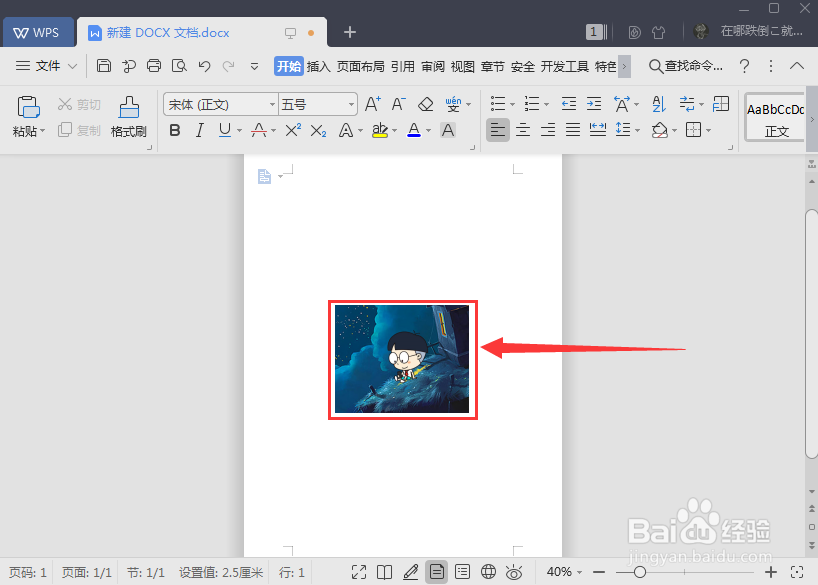The height and width of the screenshot is (585, 818).
Task: Apply subscript X₂ formatting
Action: (x=318, y=130)
